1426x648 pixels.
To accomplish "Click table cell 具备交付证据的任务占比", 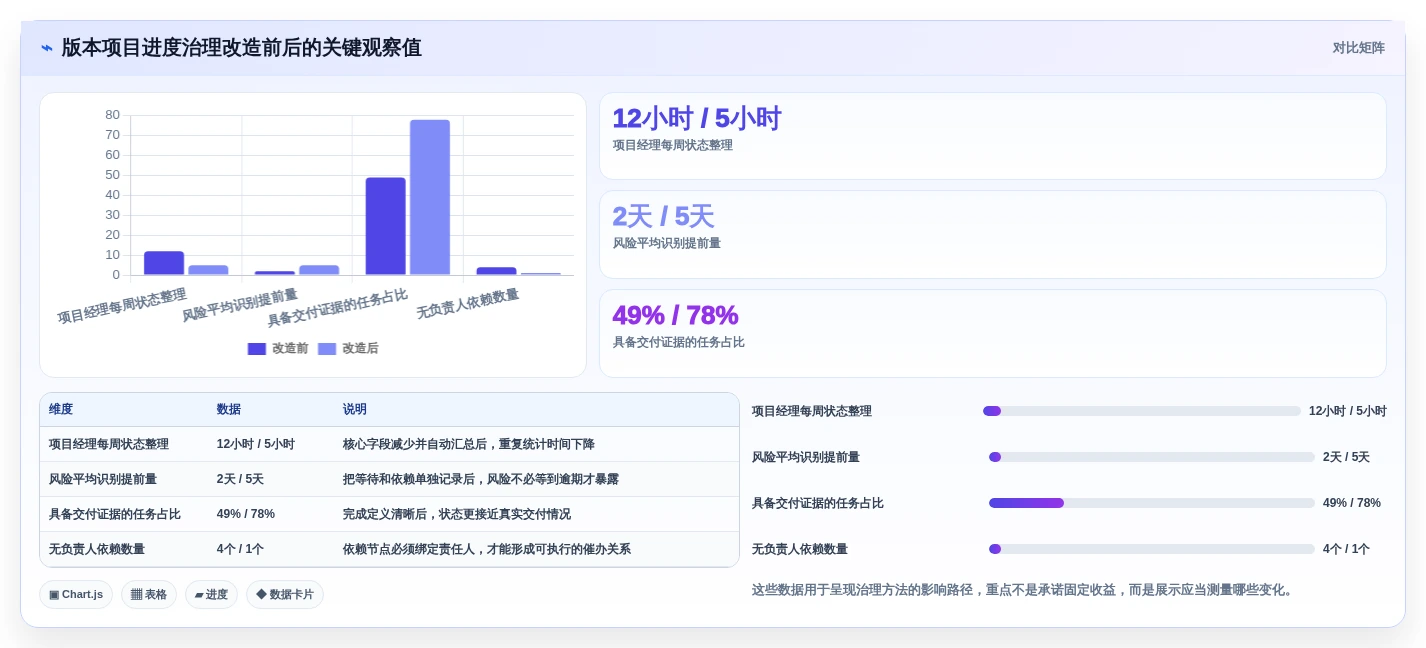I will pos(115,514).
